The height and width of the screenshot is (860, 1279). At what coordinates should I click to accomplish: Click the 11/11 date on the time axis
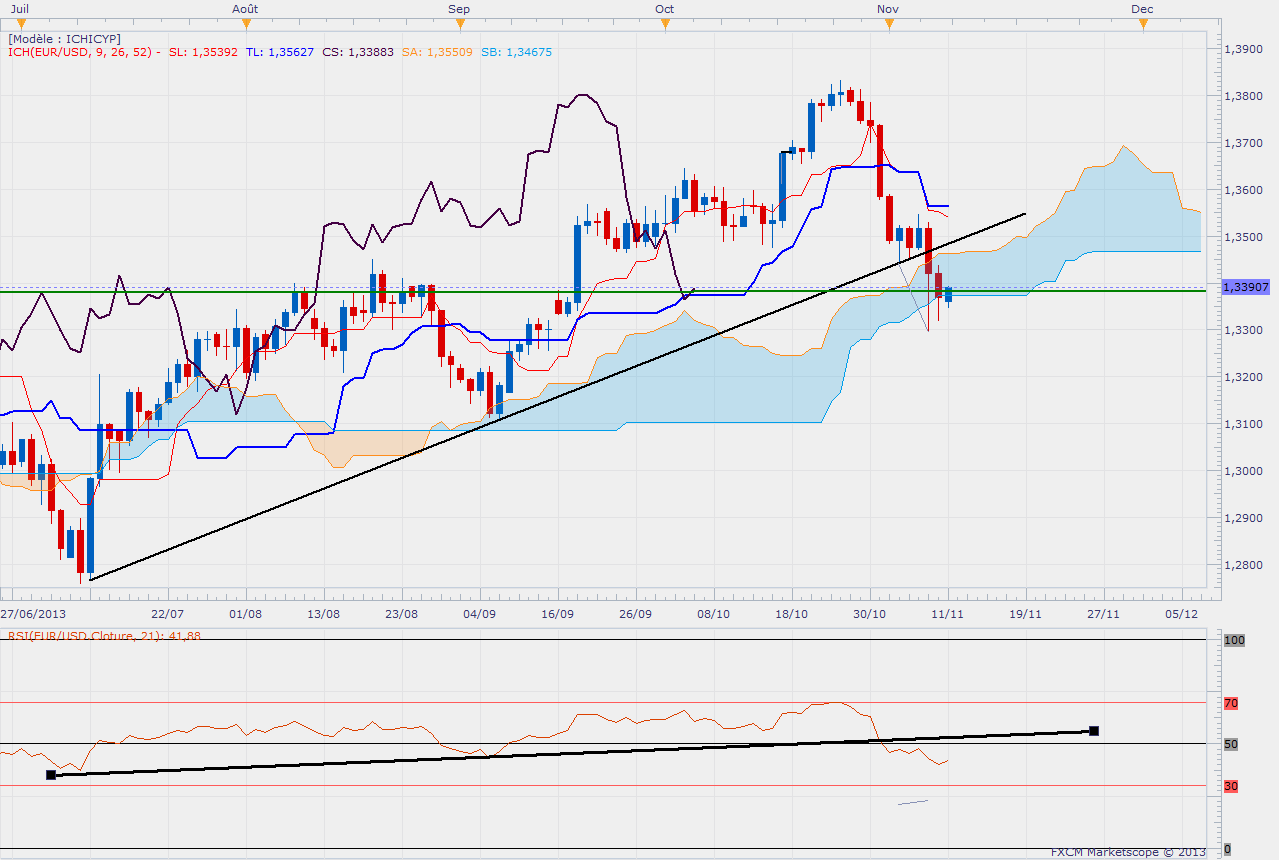coord(947,613)
